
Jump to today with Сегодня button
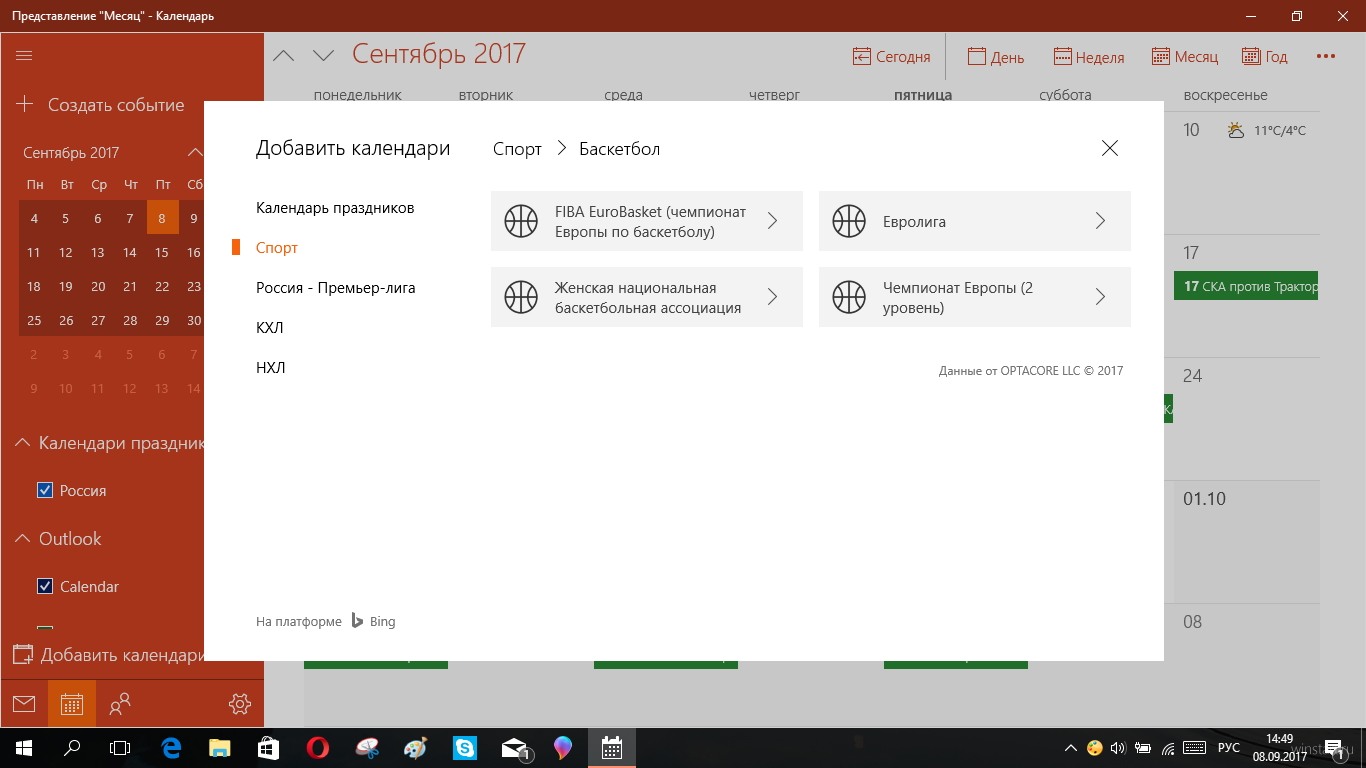[x=891, y=57]
